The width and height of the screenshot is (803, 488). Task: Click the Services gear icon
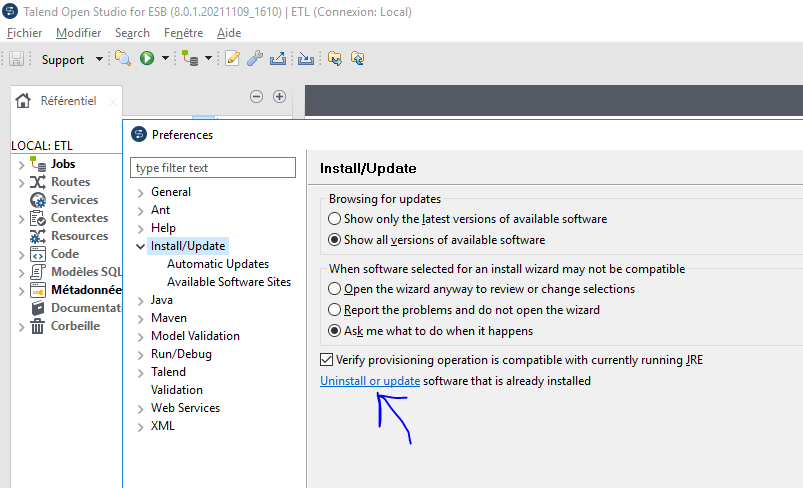(38, 200)
